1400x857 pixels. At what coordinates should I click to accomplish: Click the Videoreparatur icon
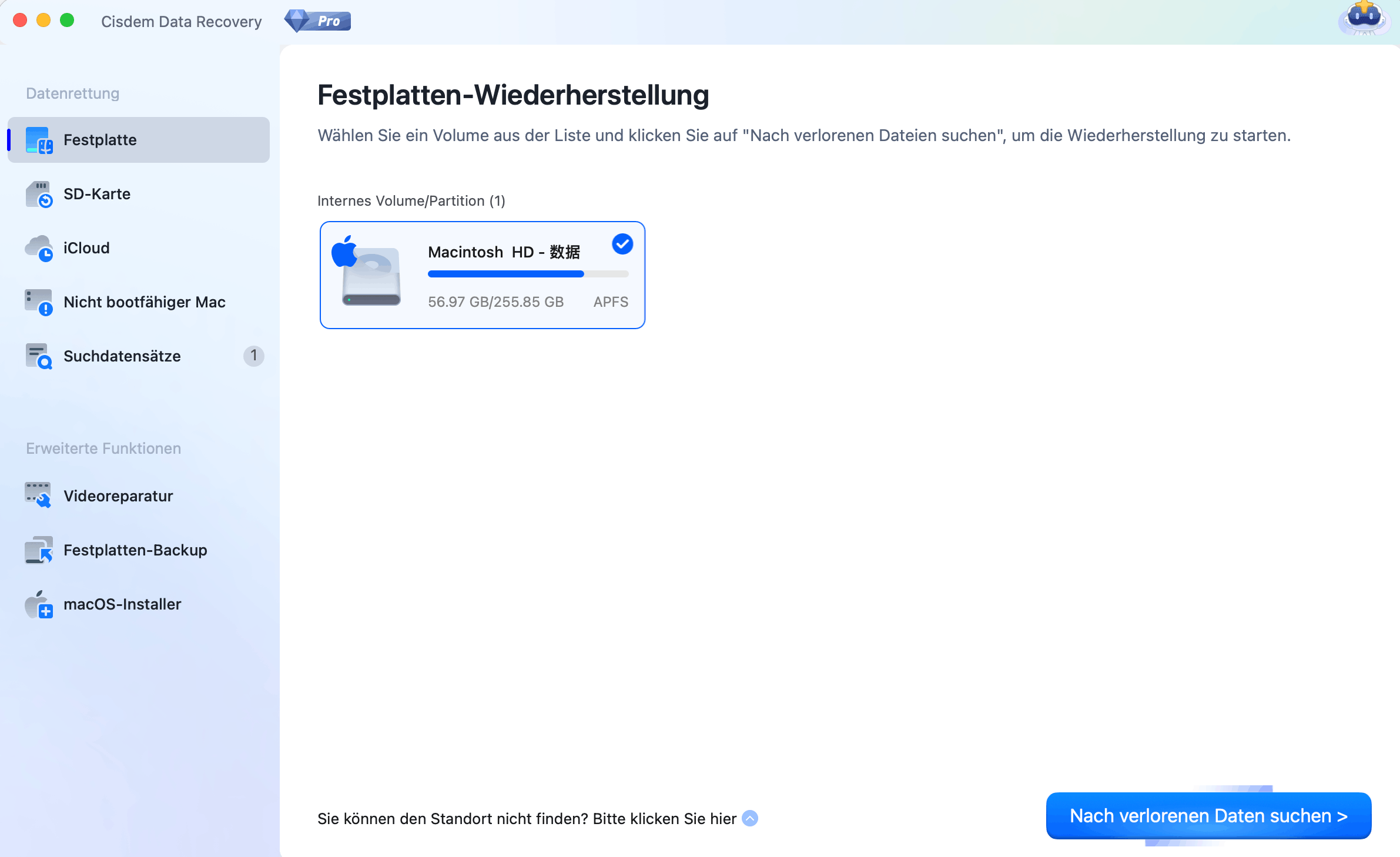[x=39, y=496]
